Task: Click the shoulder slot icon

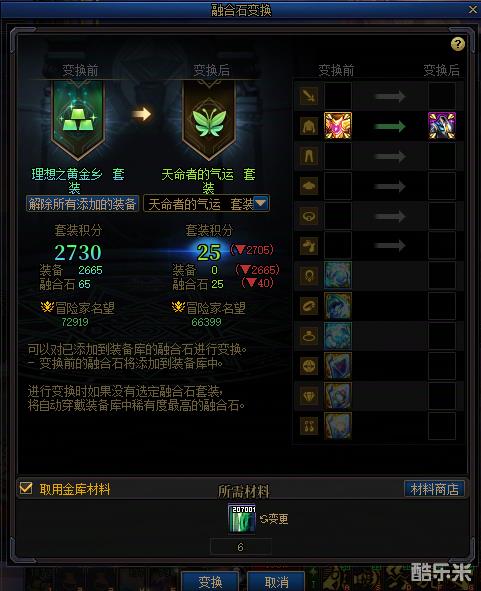Action: pos(309,186)
